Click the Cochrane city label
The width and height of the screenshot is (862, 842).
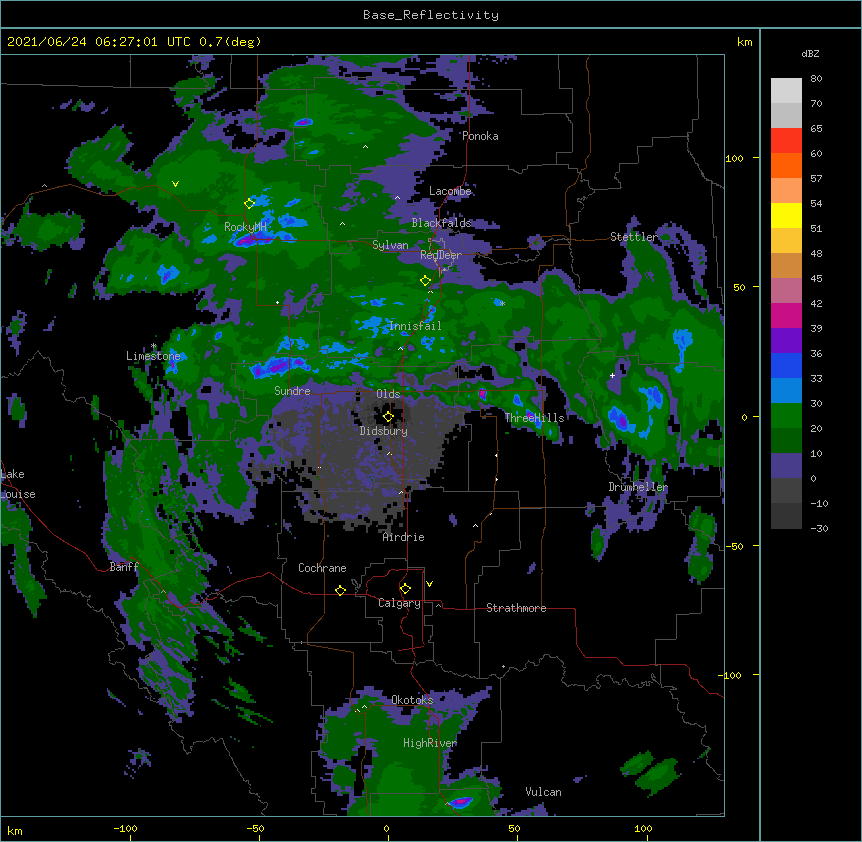click(322, 568)
